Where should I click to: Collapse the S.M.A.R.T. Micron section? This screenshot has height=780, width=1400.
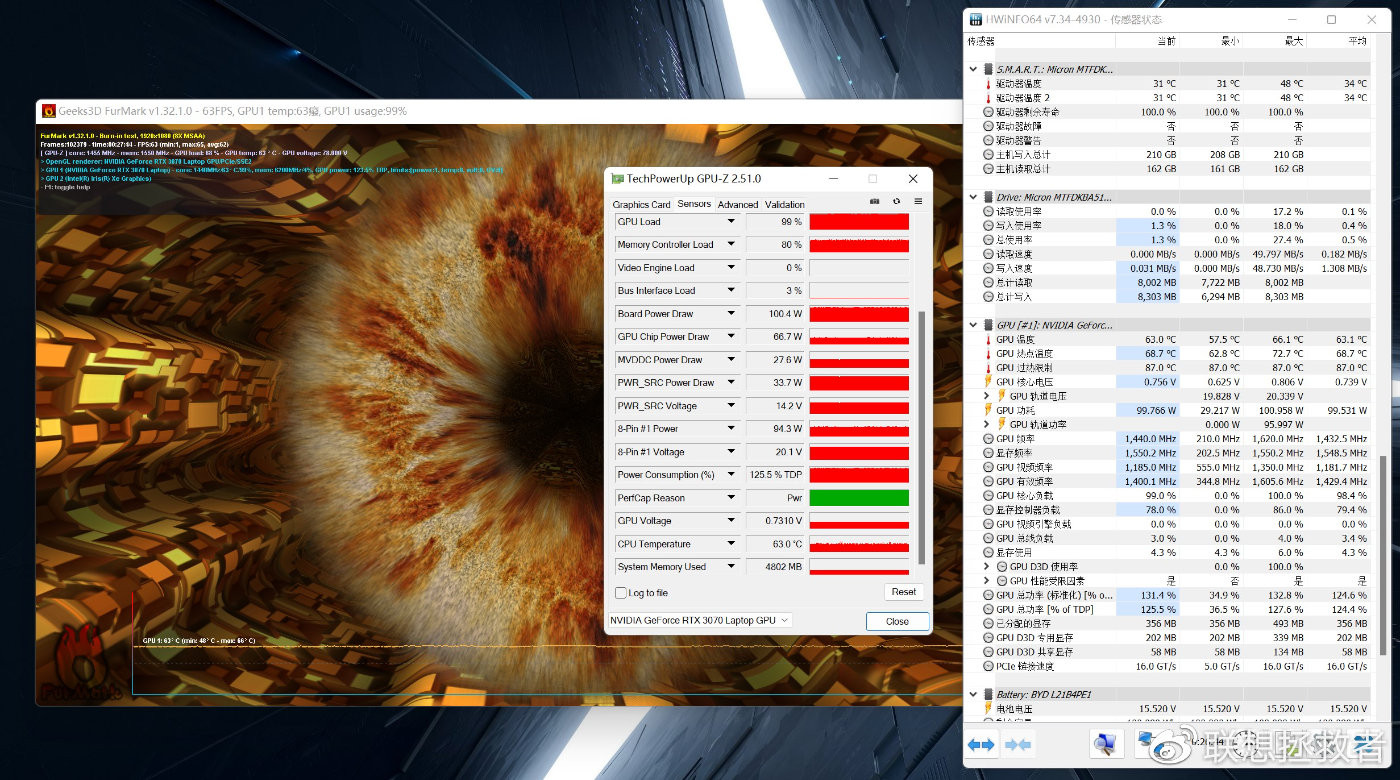click(x=974, y=70)
